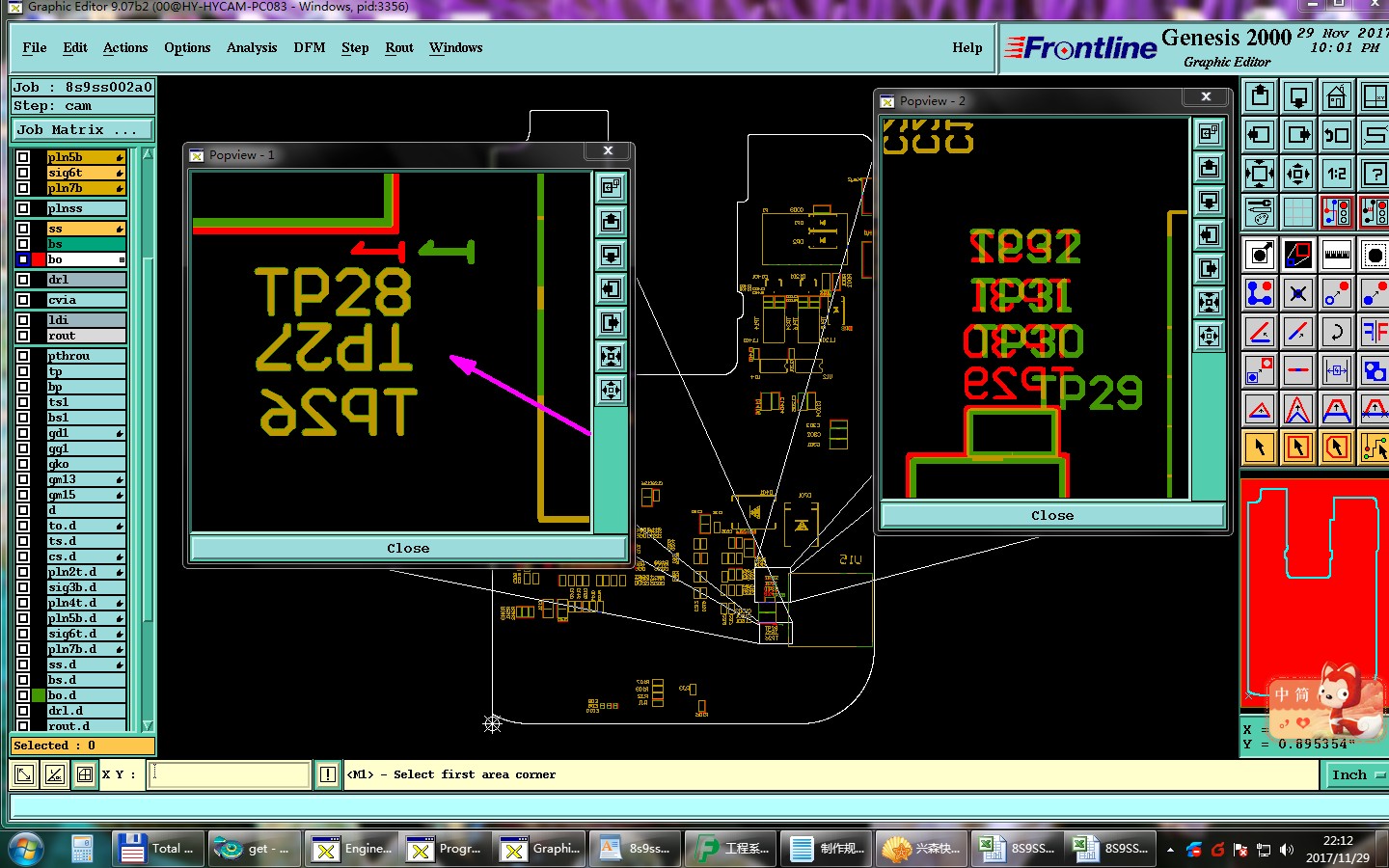Click the red color swatch of bo layer

39,259
